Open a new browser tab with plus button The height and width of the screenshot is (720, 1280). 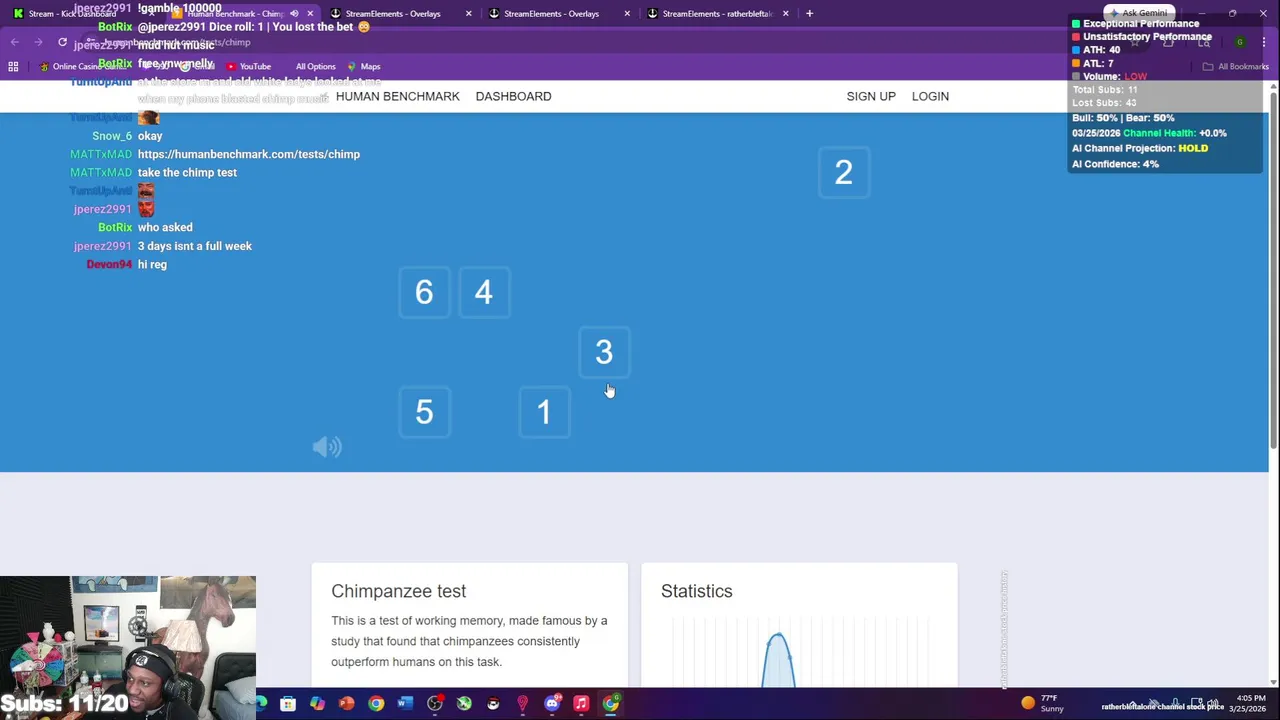click(809, 14)
